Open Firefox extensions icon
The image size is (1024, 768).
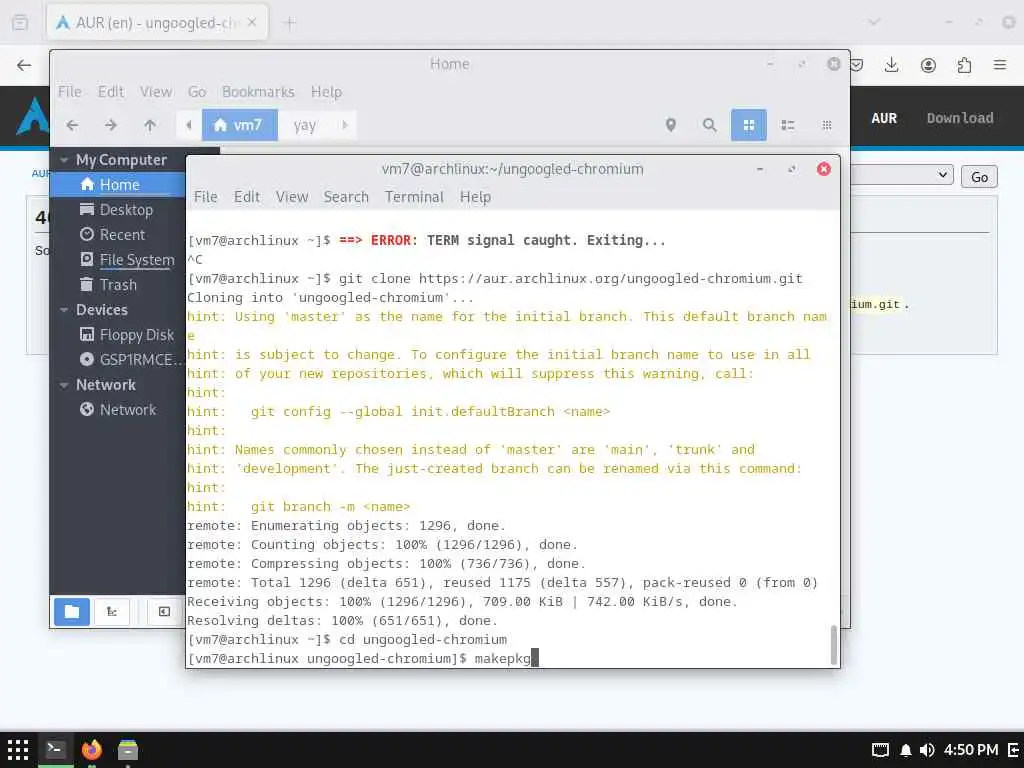964,65
